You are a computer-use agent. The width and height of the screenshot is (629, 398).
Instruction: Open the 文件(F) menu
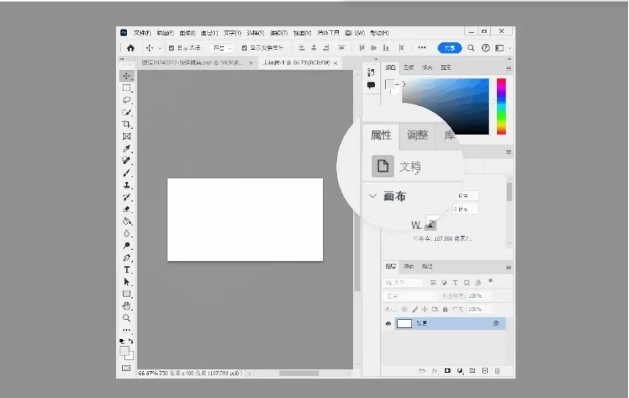coord(142,33)
